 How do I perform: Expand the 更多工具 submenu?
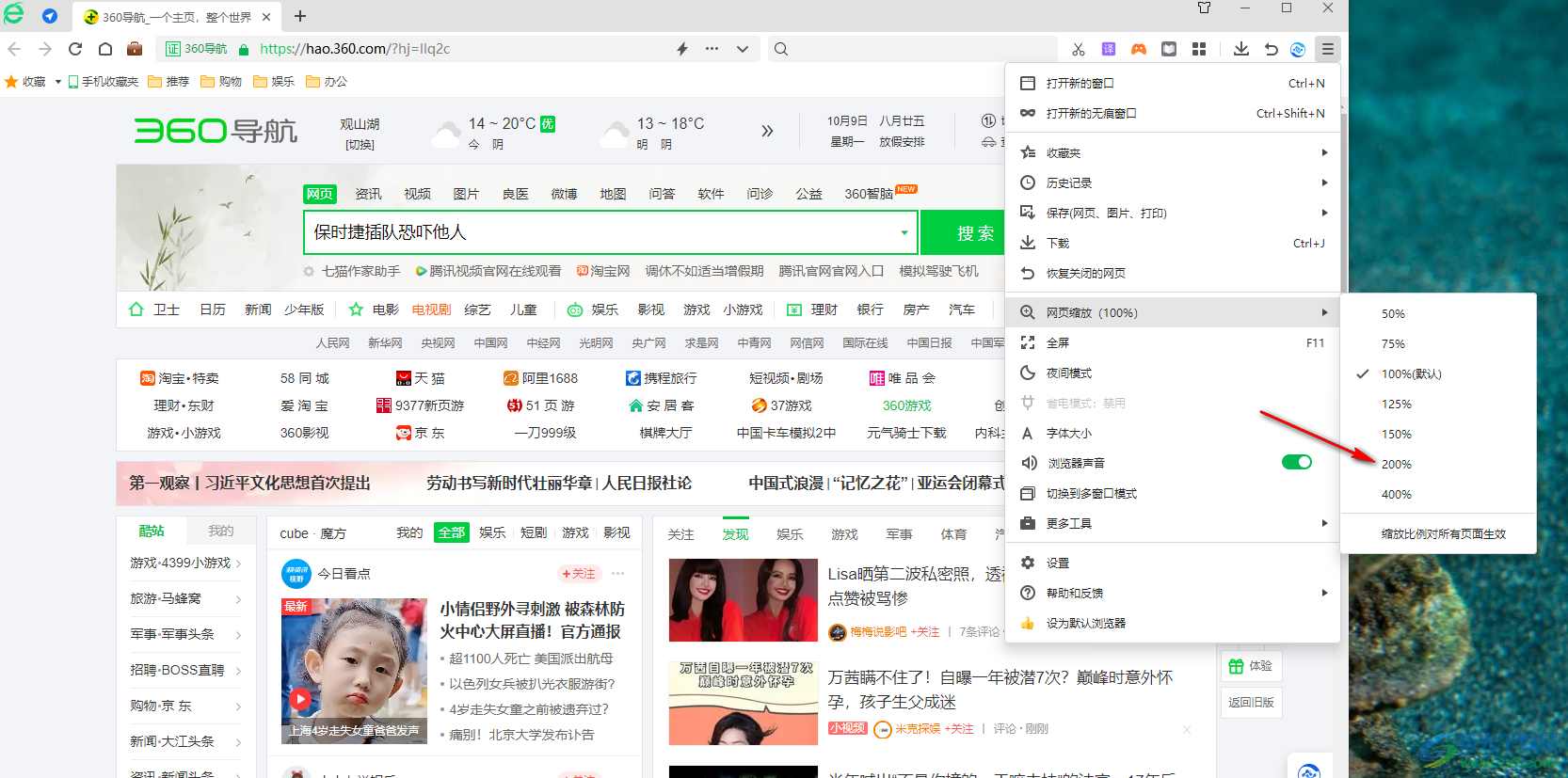tap(1173, 523)
